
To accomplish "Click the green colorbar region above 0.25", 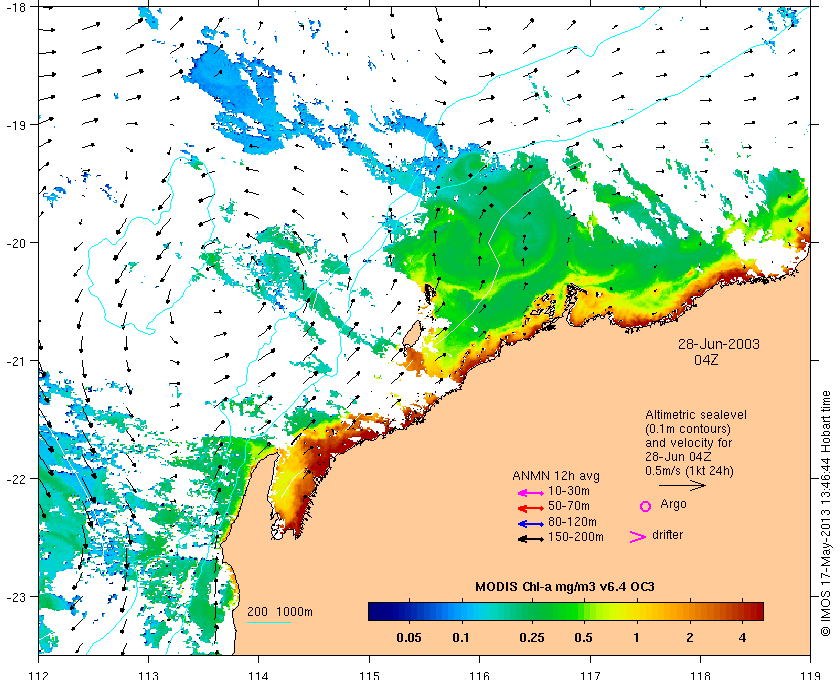I will coord(532,611).
